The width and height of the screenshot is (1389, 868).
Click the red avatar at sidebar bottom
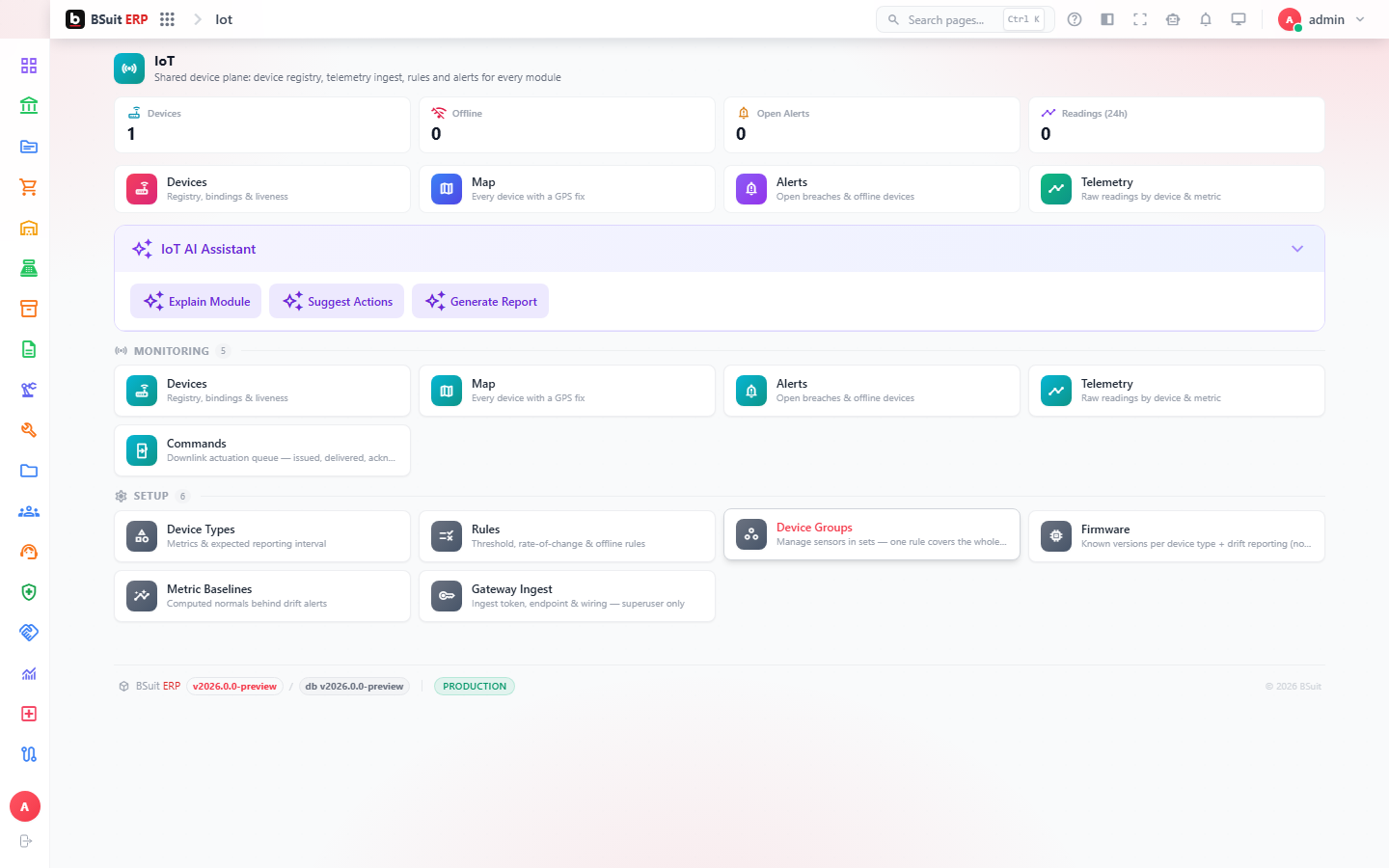(25, 806)
